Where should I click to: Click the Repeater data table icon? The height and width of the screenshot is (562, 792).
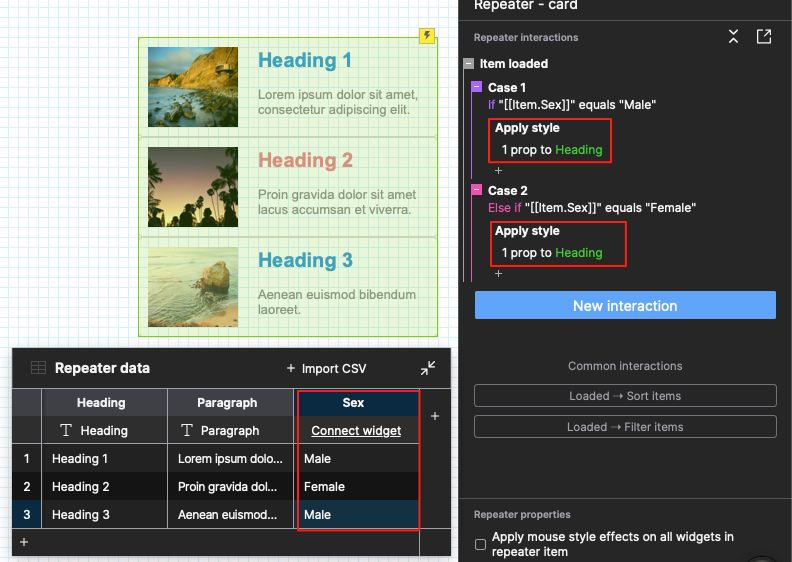(x=38, y=368)
